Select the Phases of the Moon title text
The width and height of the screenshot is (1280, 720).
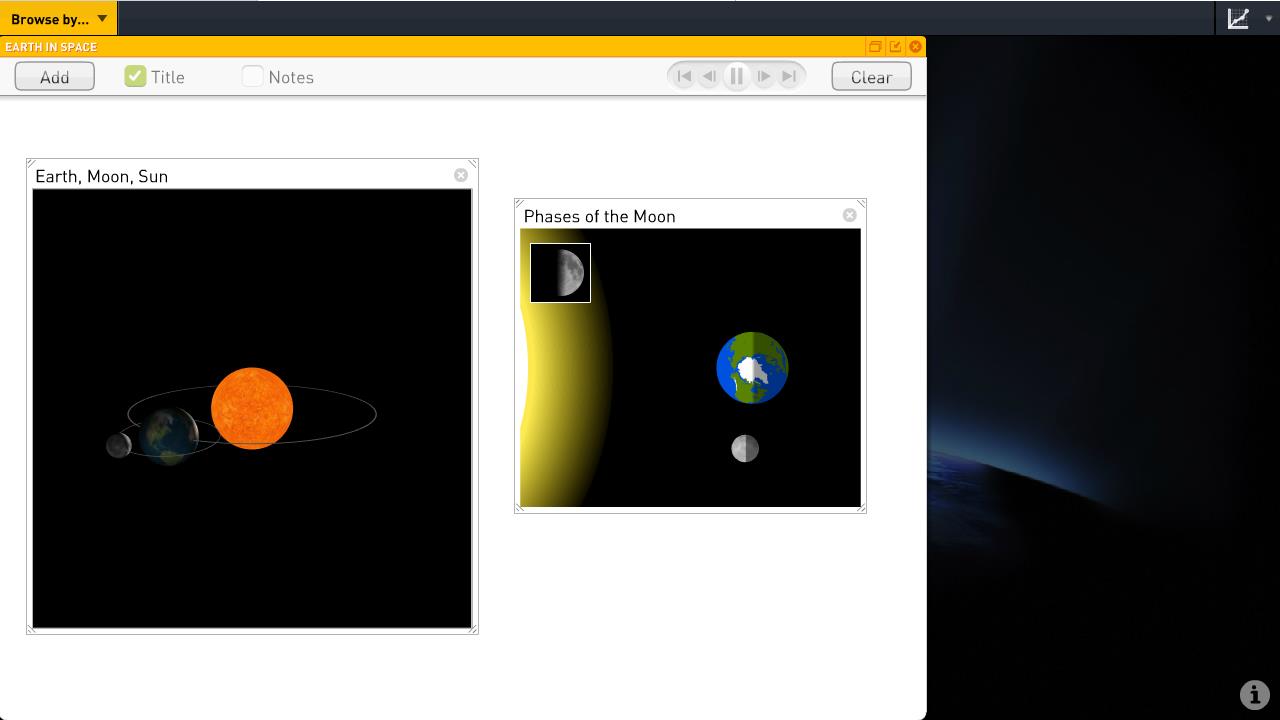[600, 216]
